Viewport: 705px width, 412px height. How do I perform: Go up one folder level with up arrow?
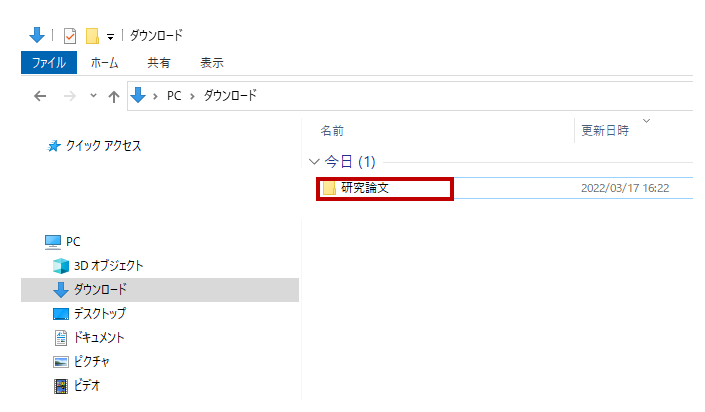(114, 96)
